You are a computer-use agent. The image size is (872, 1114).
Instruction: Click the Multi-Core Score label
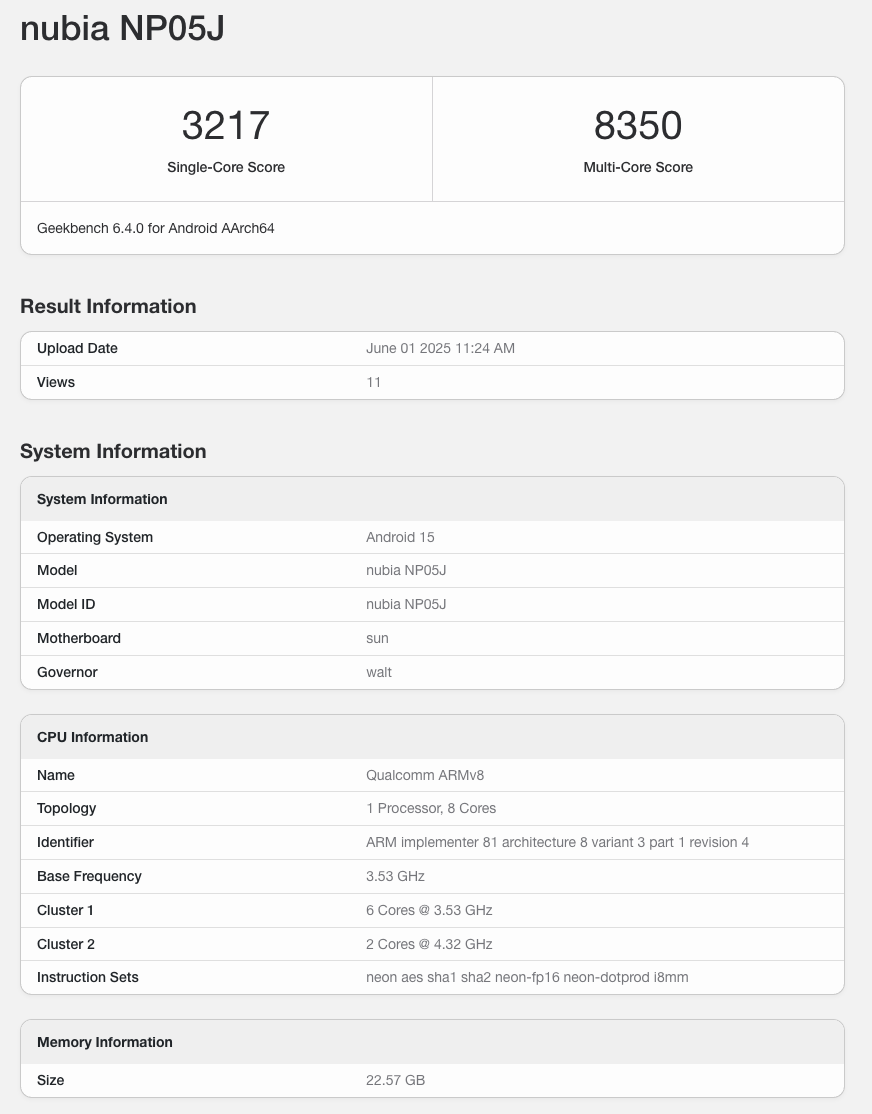[x=638, y=167]
